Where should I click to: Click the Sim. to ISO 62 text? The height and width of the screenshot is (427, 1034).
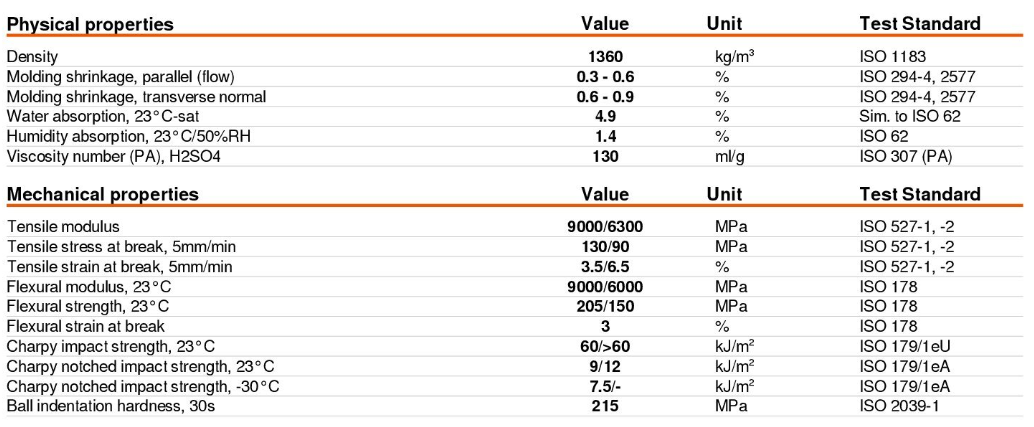click(x=910, y=117)
